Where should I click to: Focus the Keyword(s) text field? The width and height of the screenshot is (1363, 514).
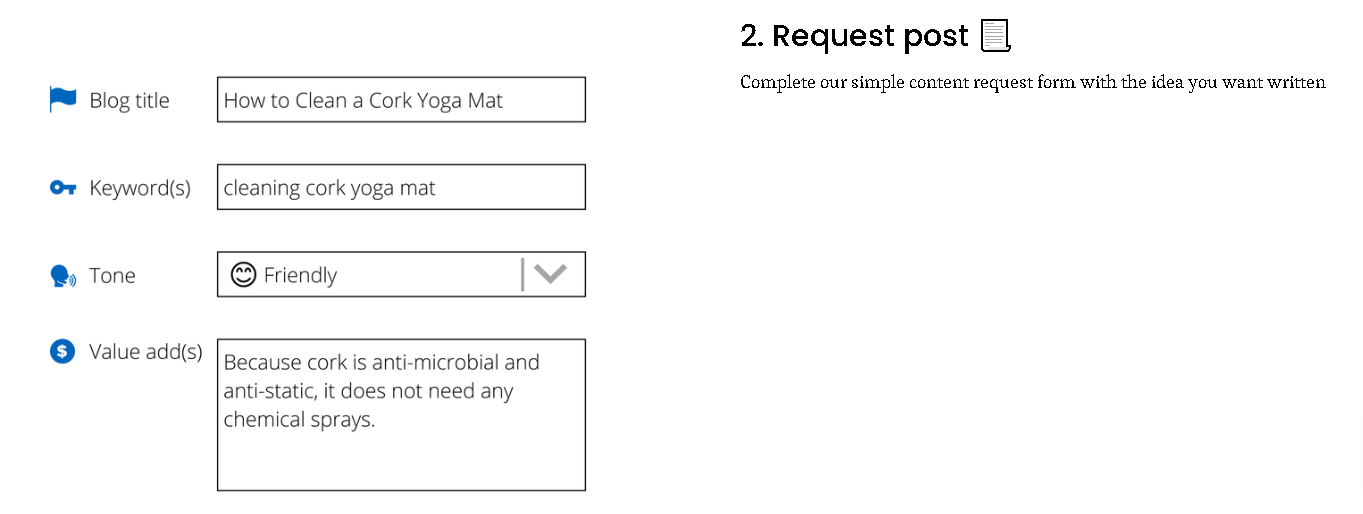click(x=401, y=187)
